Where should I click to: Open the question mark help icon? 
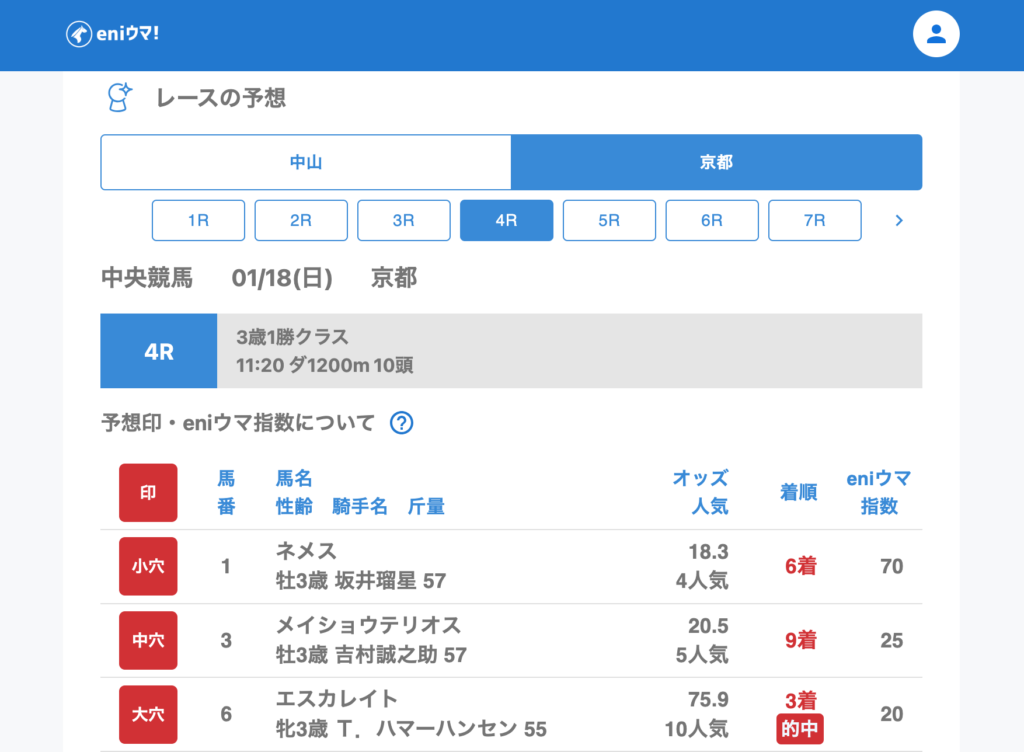(401, 423)
